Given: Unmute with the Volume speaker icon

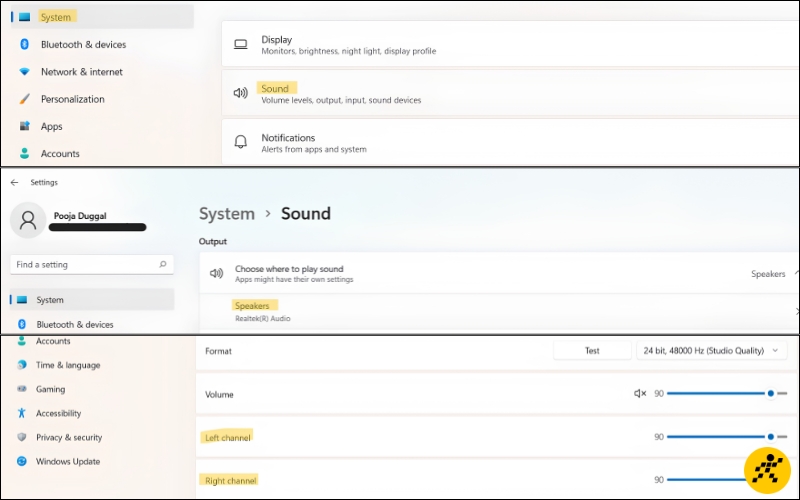Looking at the screenshot, I should coord(640,393).
